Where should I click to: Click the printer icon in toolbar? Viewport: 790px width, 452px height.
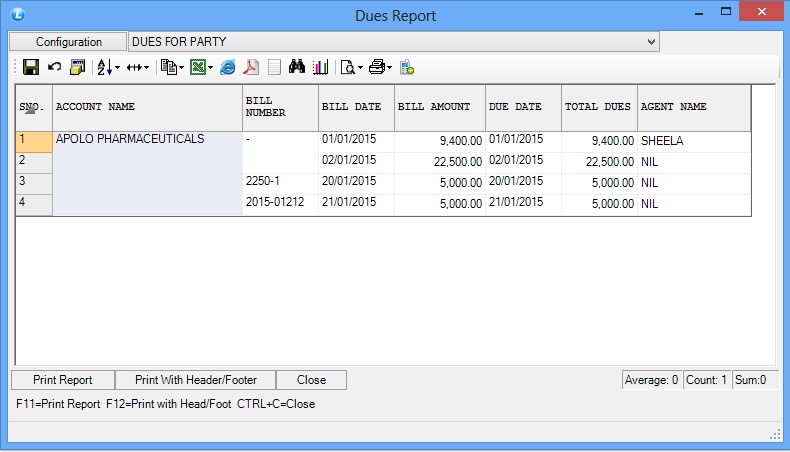coord(376,67)
